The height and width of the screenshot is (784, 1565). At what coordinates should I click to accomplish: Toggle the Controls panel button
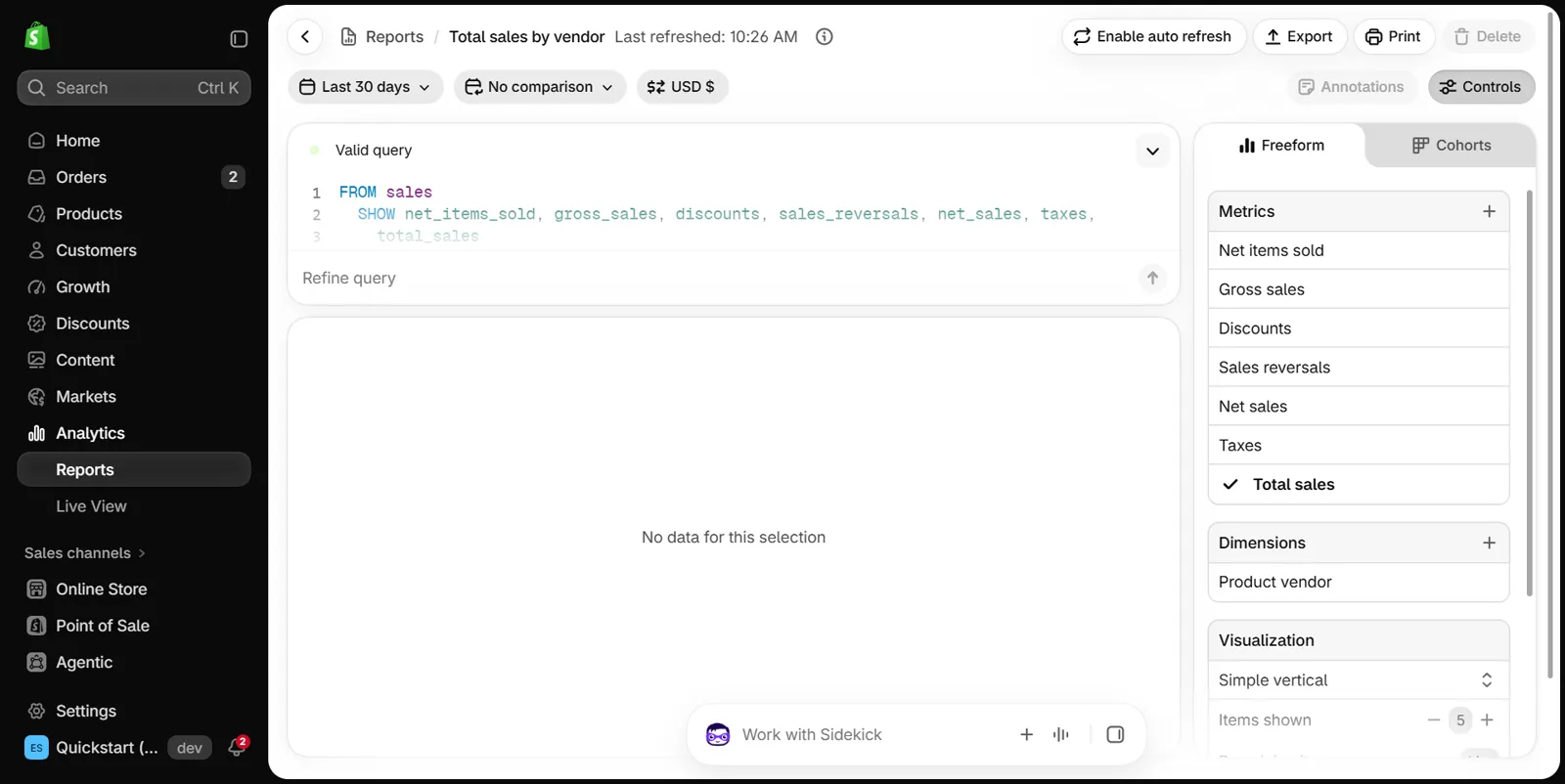[x=1481, y=87]
